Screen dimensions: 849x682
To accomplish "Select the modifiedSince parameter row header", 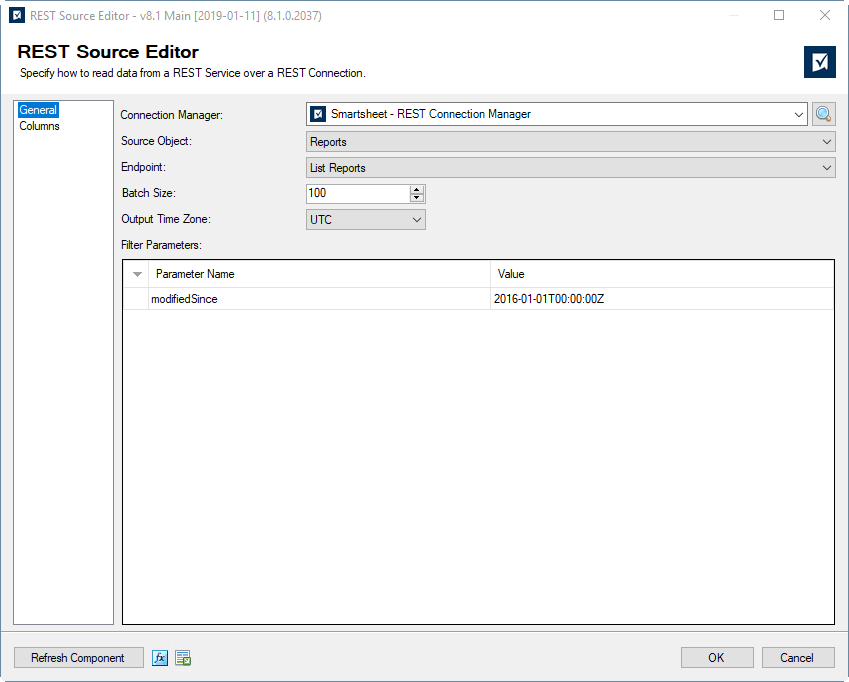I will 137,298.
